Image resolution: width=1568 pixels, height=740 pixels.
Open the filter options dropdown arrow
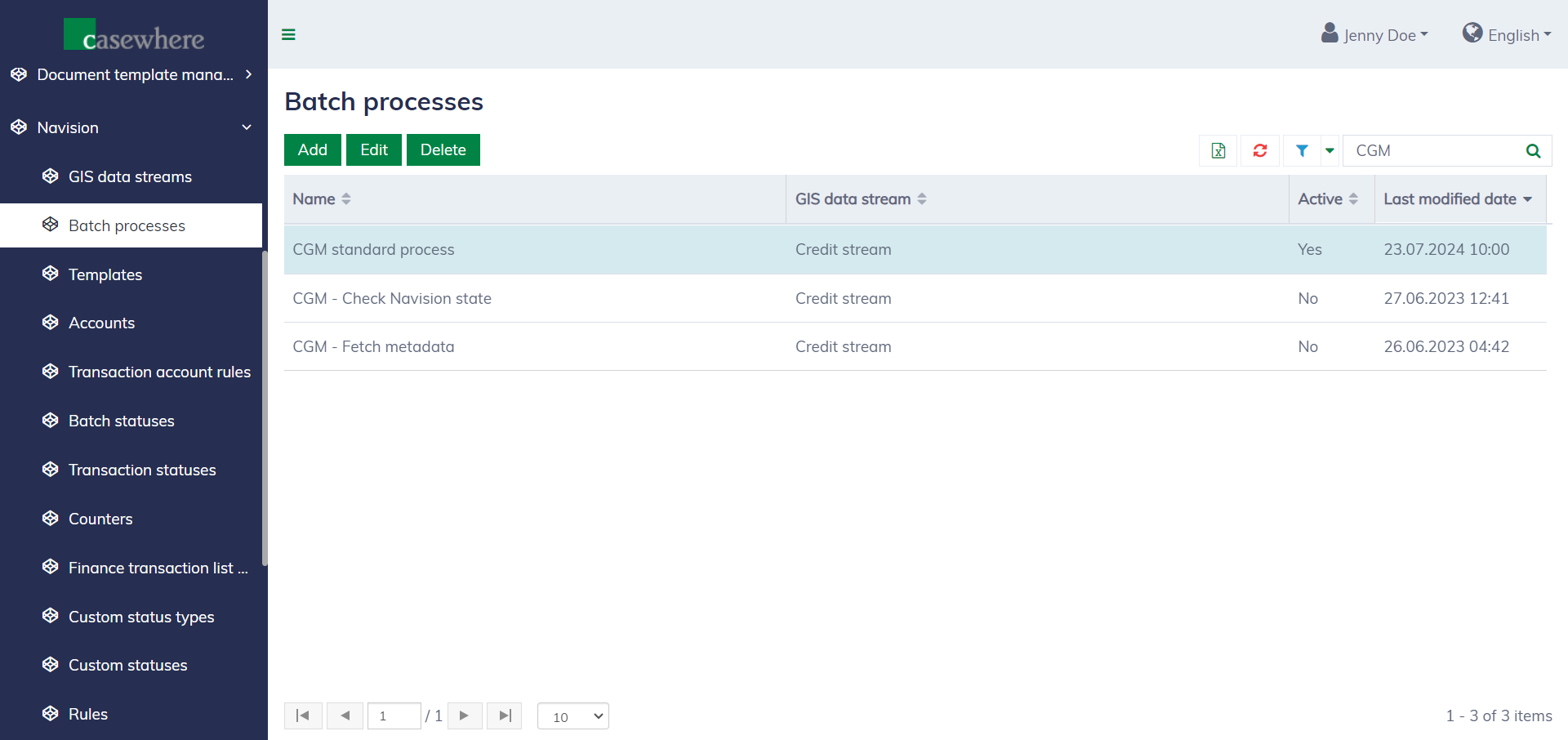[1330, 150]
